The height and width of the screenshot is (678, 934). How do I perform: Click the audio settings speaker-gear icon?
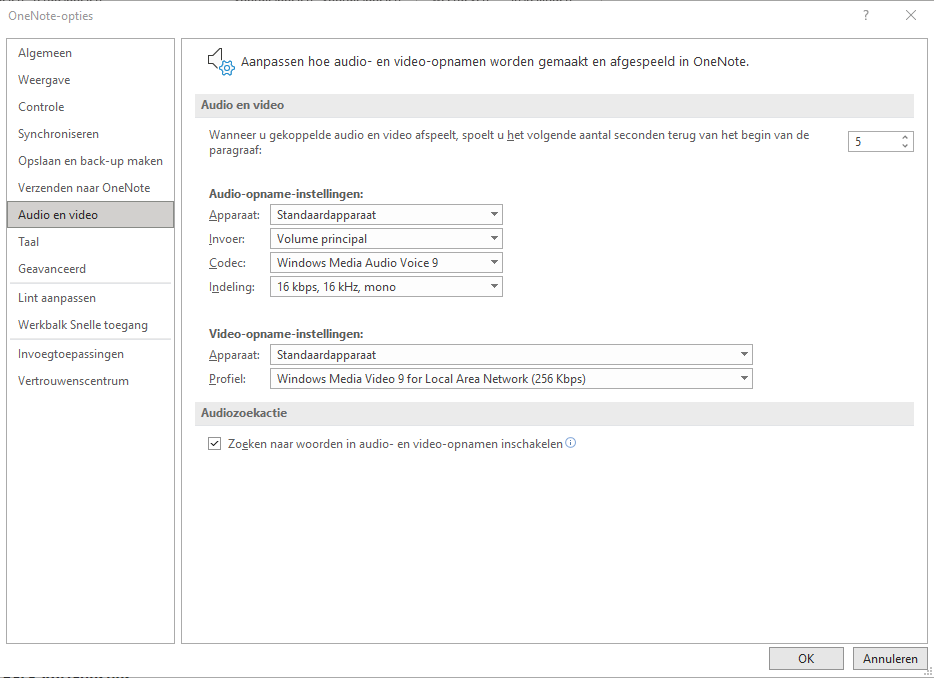(x=221, y=62)
